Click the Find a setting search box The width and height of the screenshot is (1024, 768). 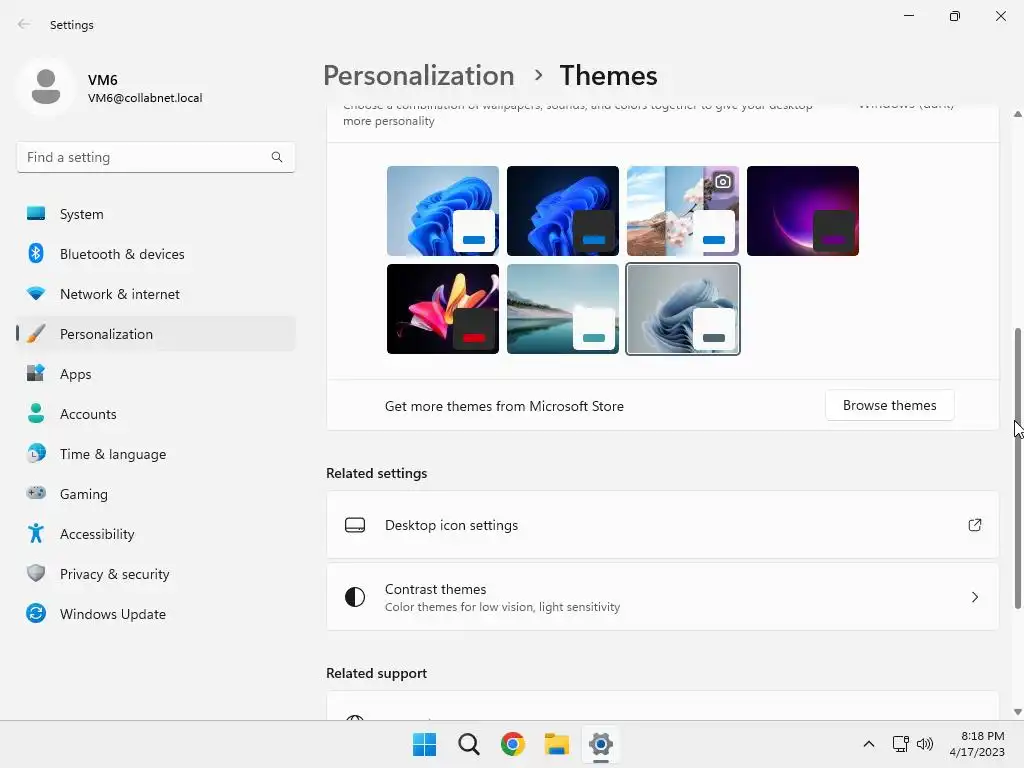(x=155, y=157)
